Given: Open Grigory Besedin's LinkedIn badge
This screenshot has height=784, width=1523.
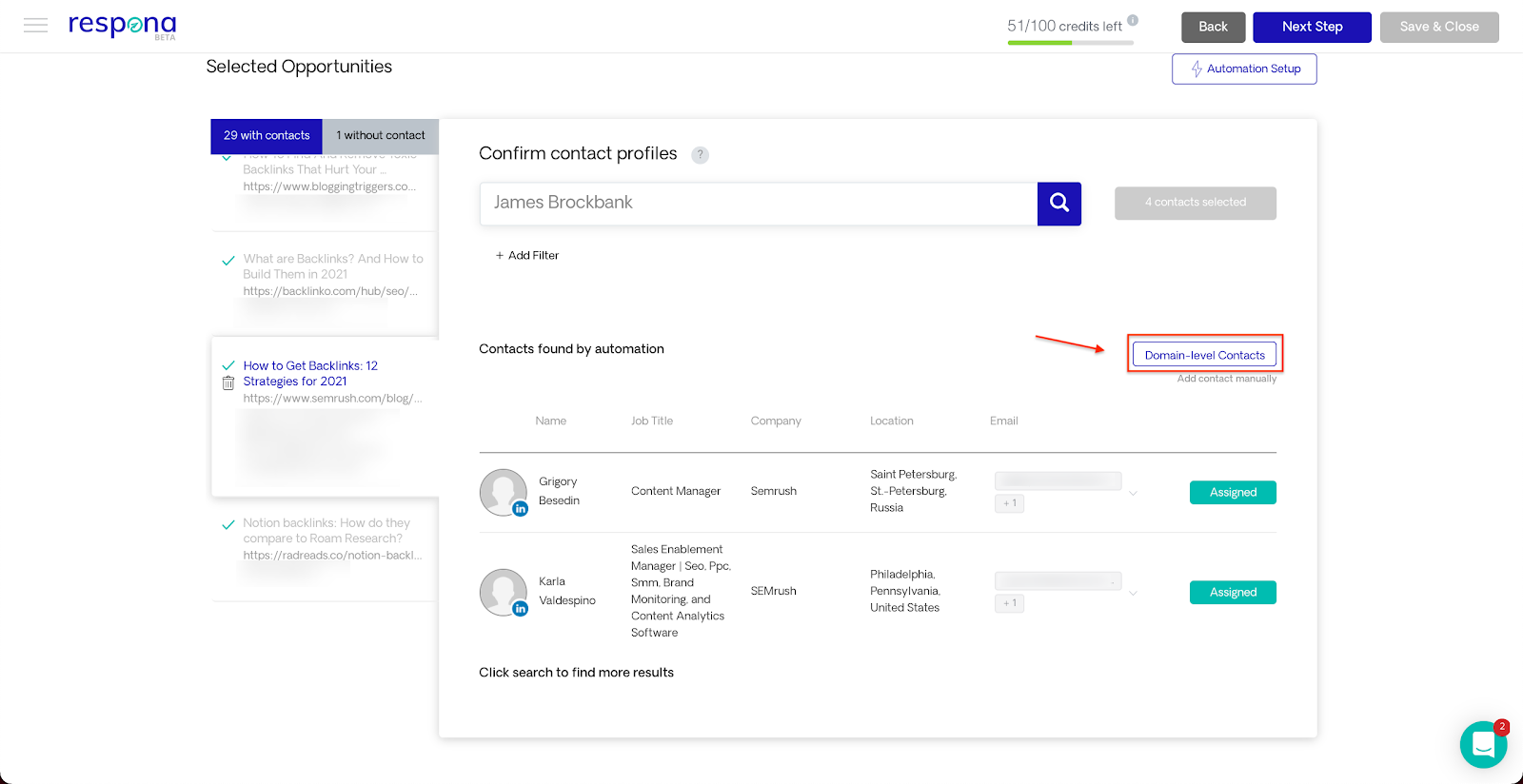Looking at the screenshot, I should tap(521, 509).
